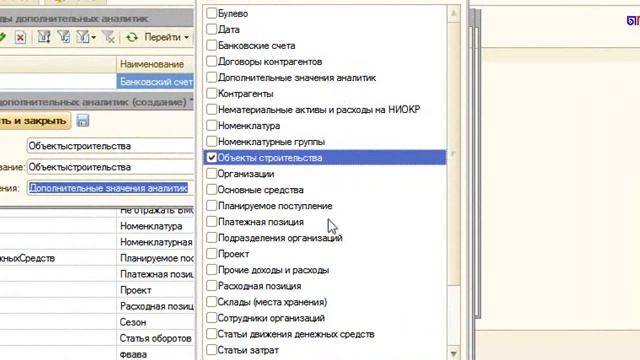Click the first filter funnel icon
Viewport: 640px width, 360px height.
(x=44, y=37)
